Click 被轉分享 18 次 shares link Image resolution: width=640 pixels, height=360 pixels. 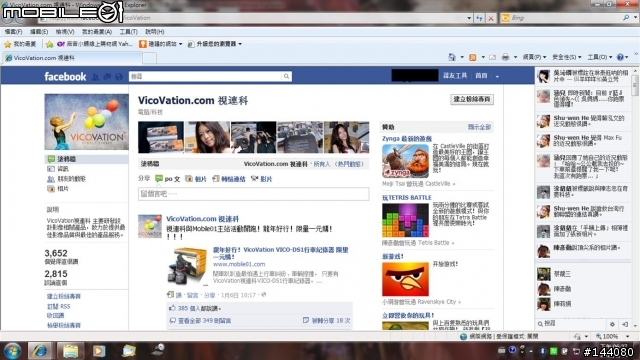click(331, 321)
